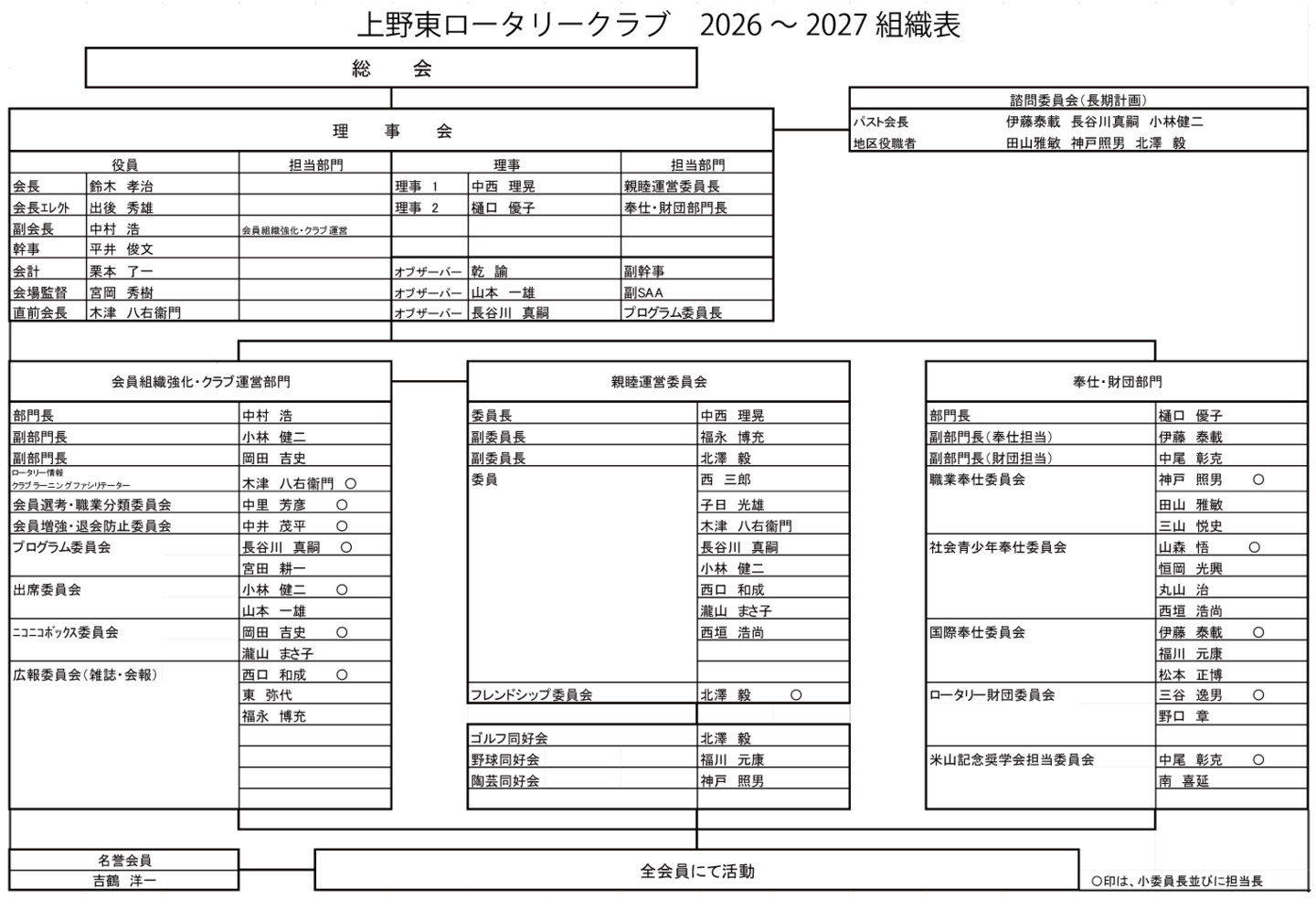Click the '社会青少年奉仕委員会' row label

click(998, 547)
